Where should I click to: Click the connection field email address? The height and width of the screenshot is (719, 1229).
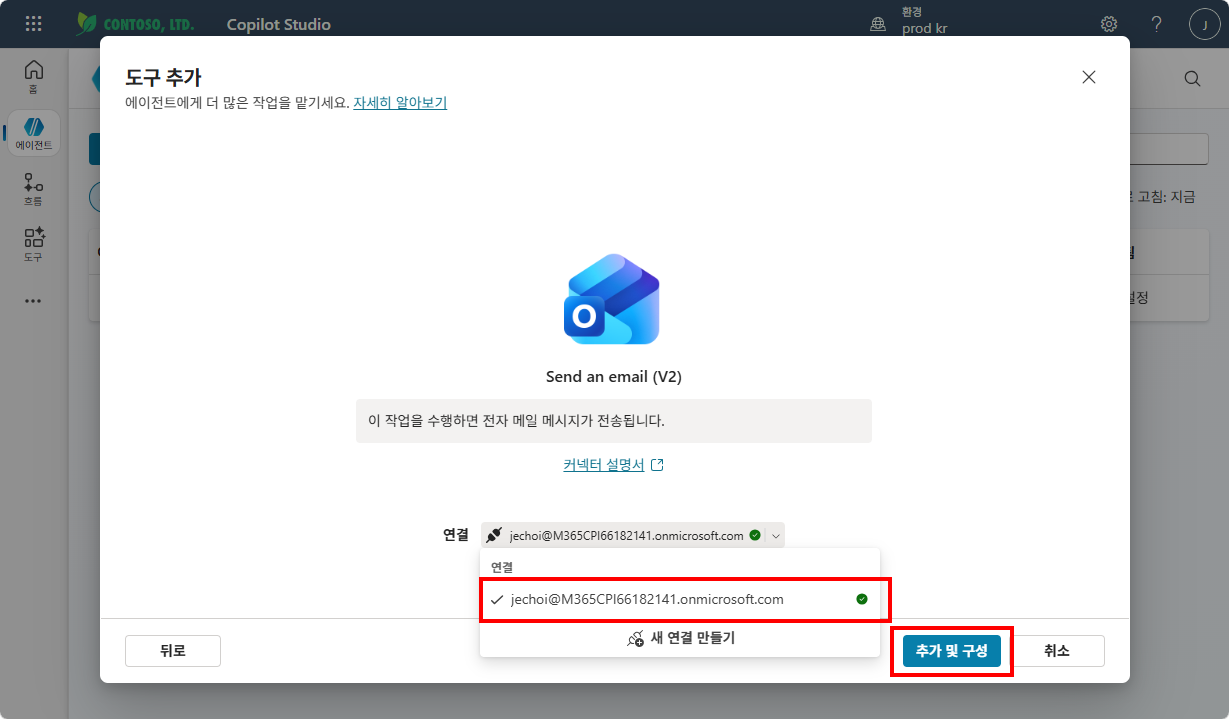point(627,535)
